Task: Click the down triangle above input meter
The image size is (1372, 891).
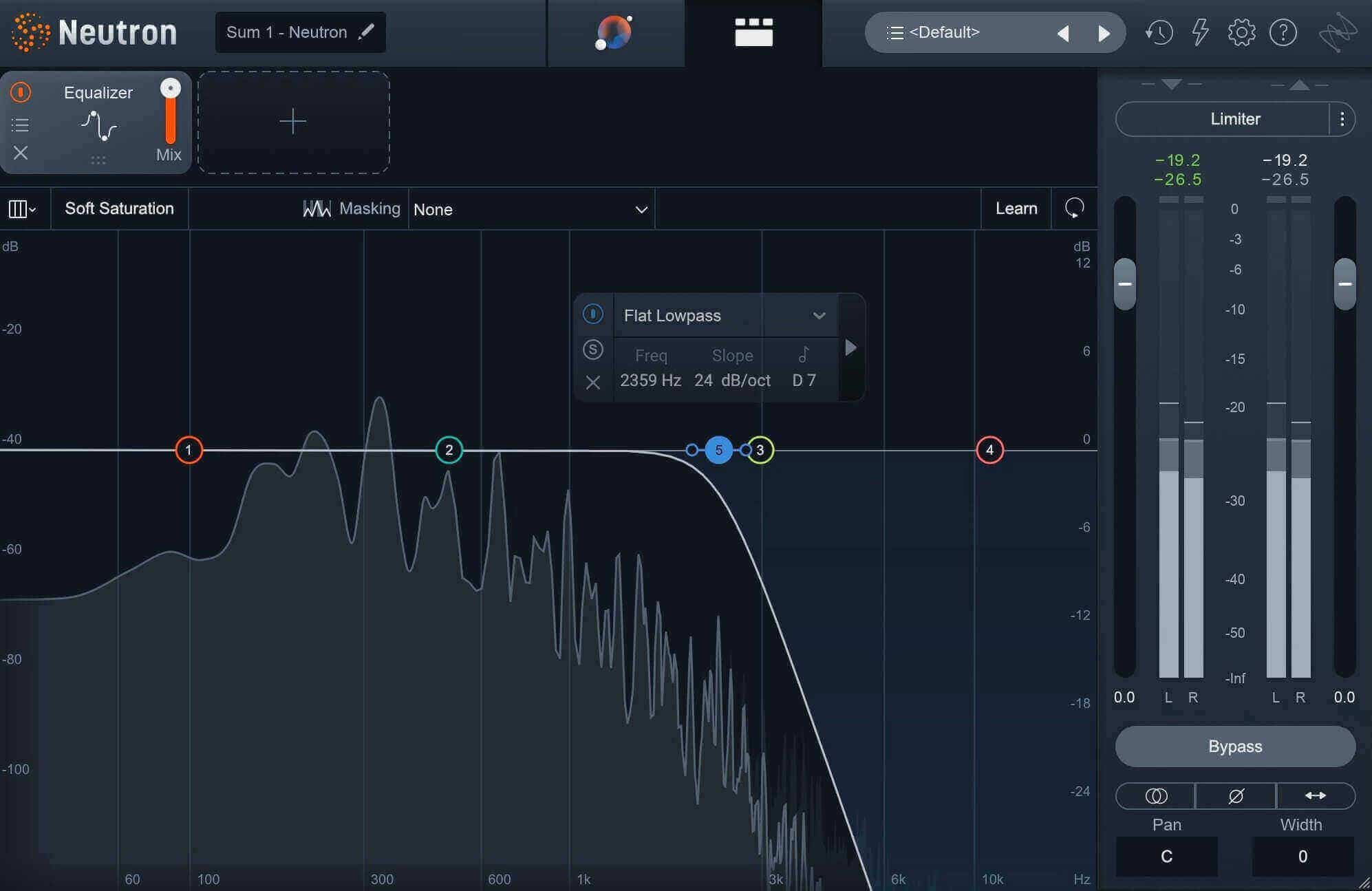Action: [x=1171, y=84]
